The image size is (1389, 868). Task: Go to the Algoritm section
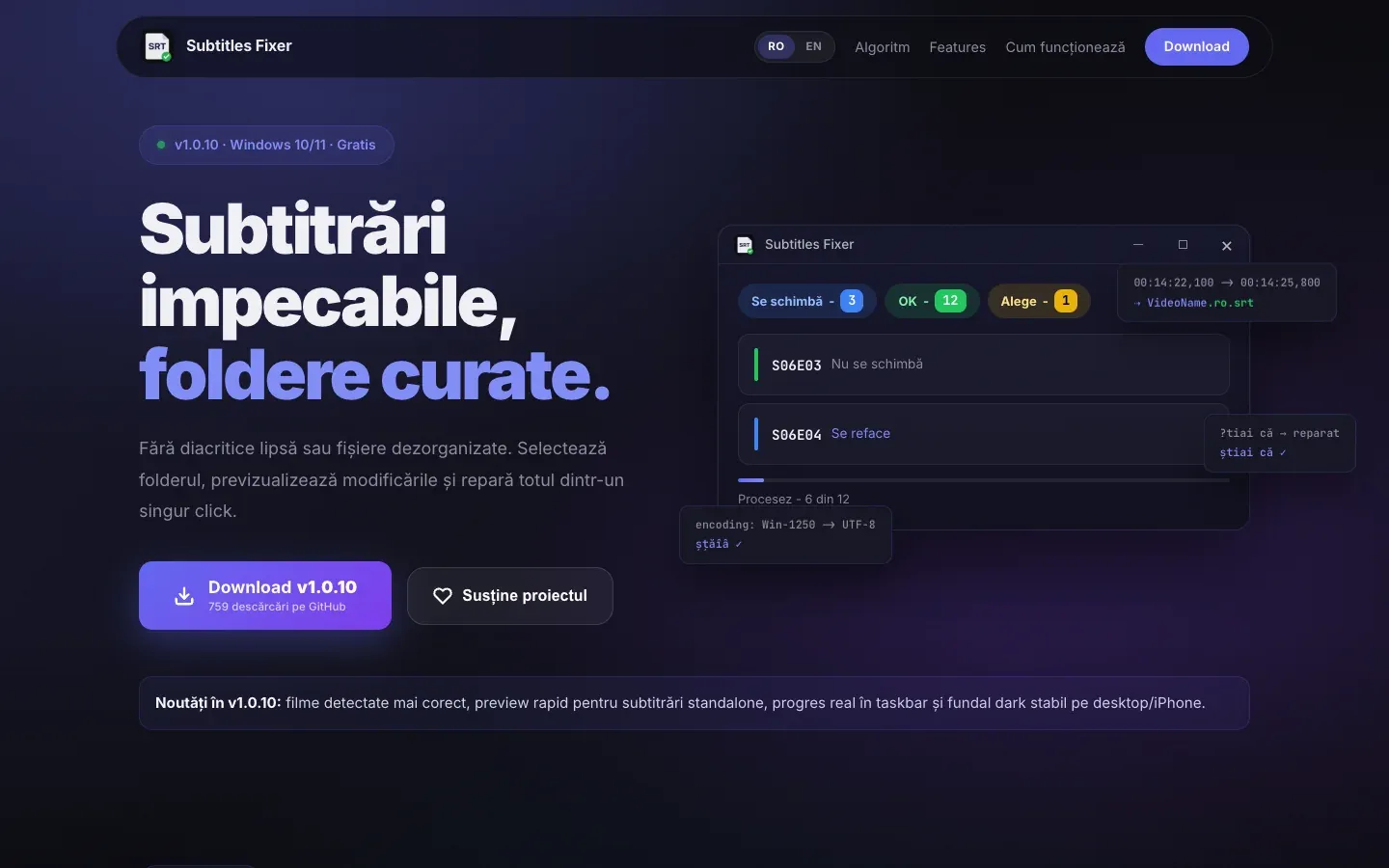(x=882, y=47)
